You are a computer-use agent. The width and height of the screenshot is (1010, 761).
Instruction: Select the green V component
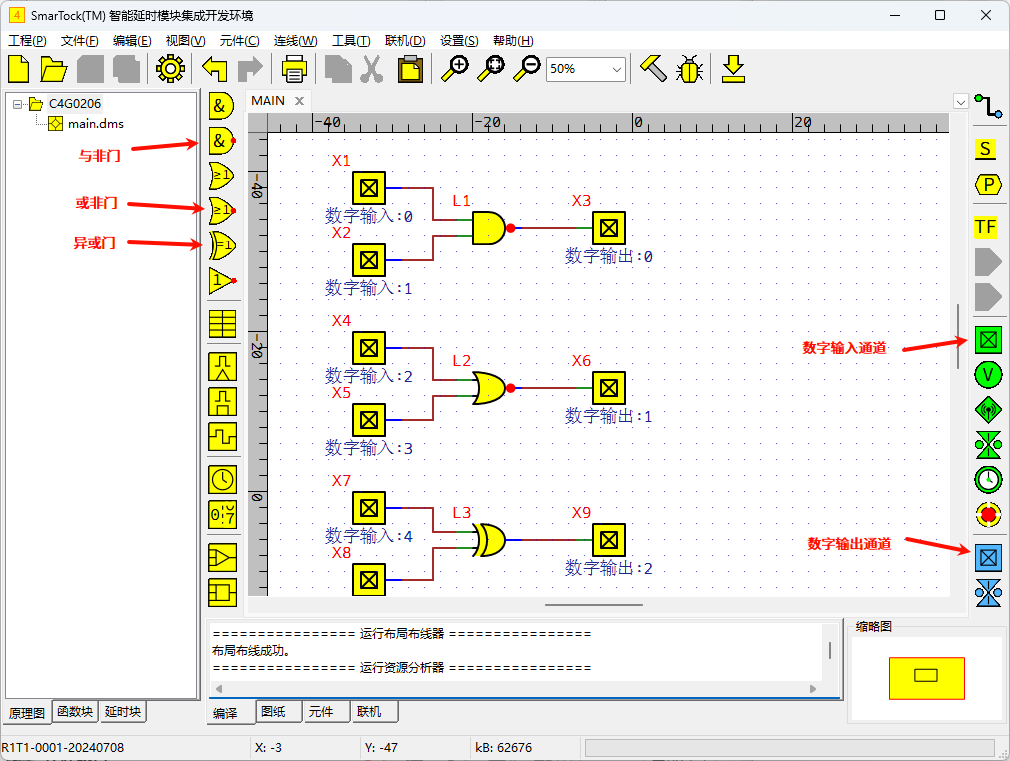[x=988, y=374]
